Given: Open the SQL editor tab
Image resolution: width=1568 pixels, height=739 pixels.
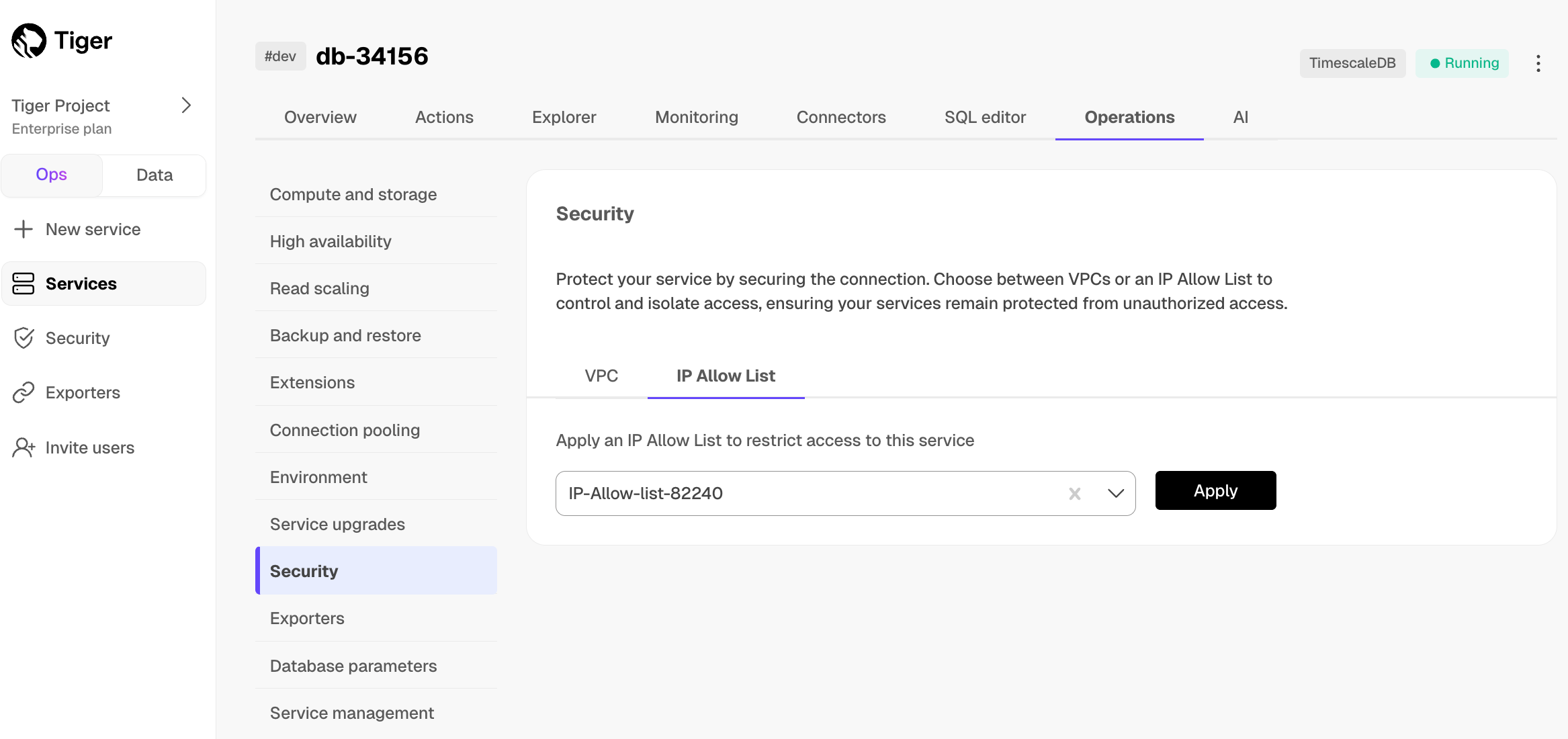Looking at the screenshot, I should click(985, 117).
